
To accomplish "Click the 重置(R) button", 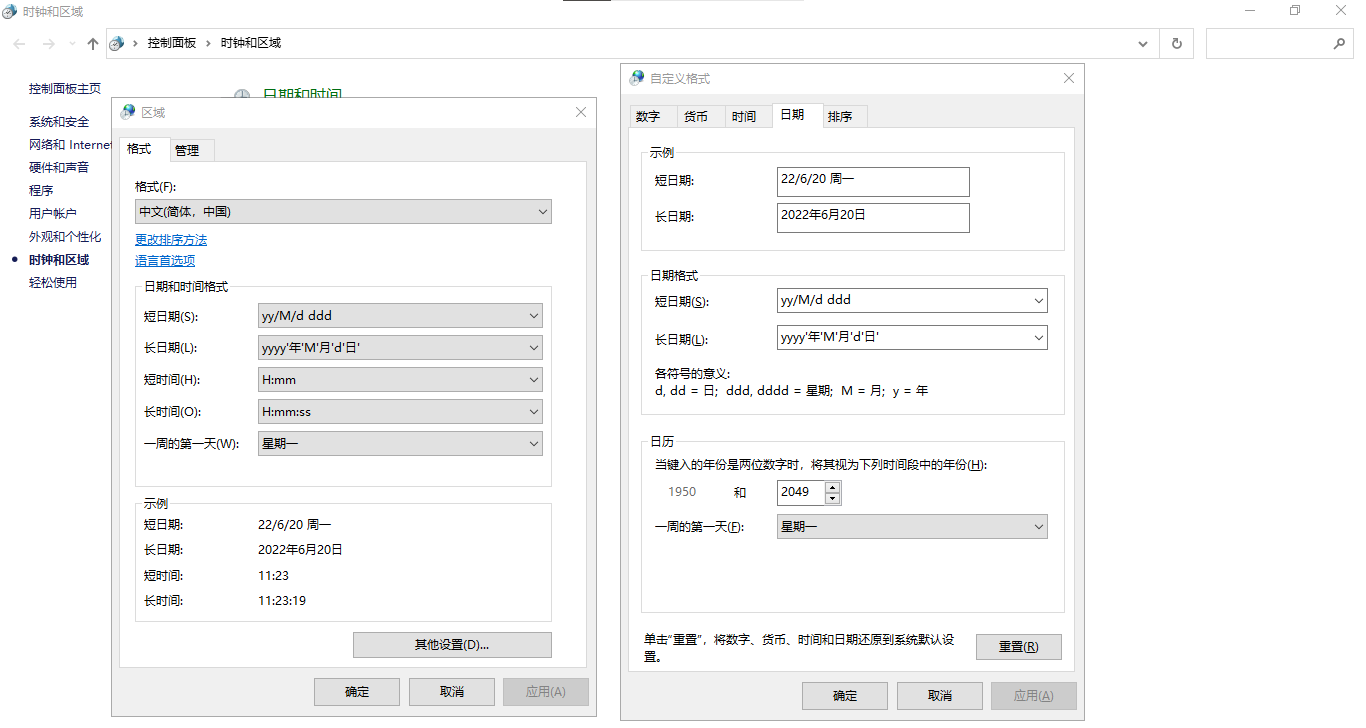I will 1018,647.
